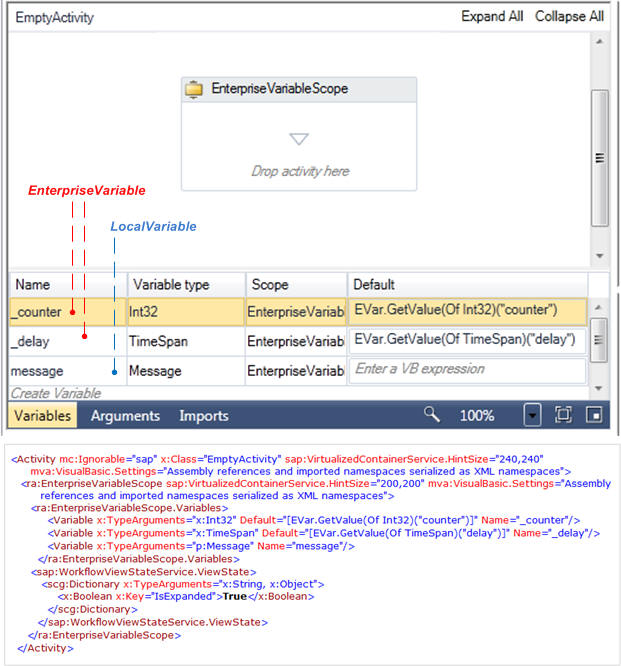Click the magnifier zoom icon
This screenshot has height=666, width=621.
[x=431, y=414]
